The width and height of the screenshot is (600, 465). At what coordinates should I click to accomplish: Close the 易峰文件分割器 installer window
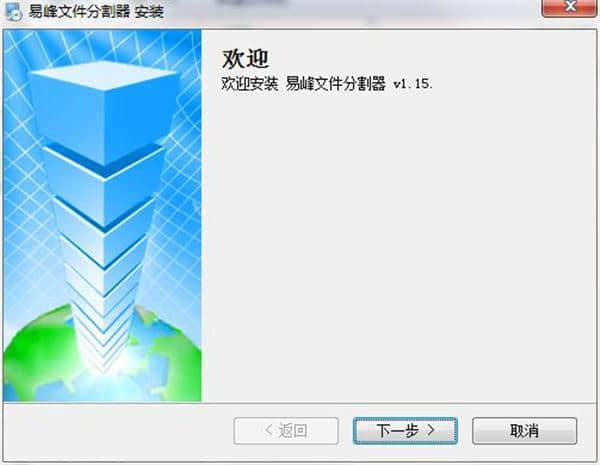click(x=569, y=8)
